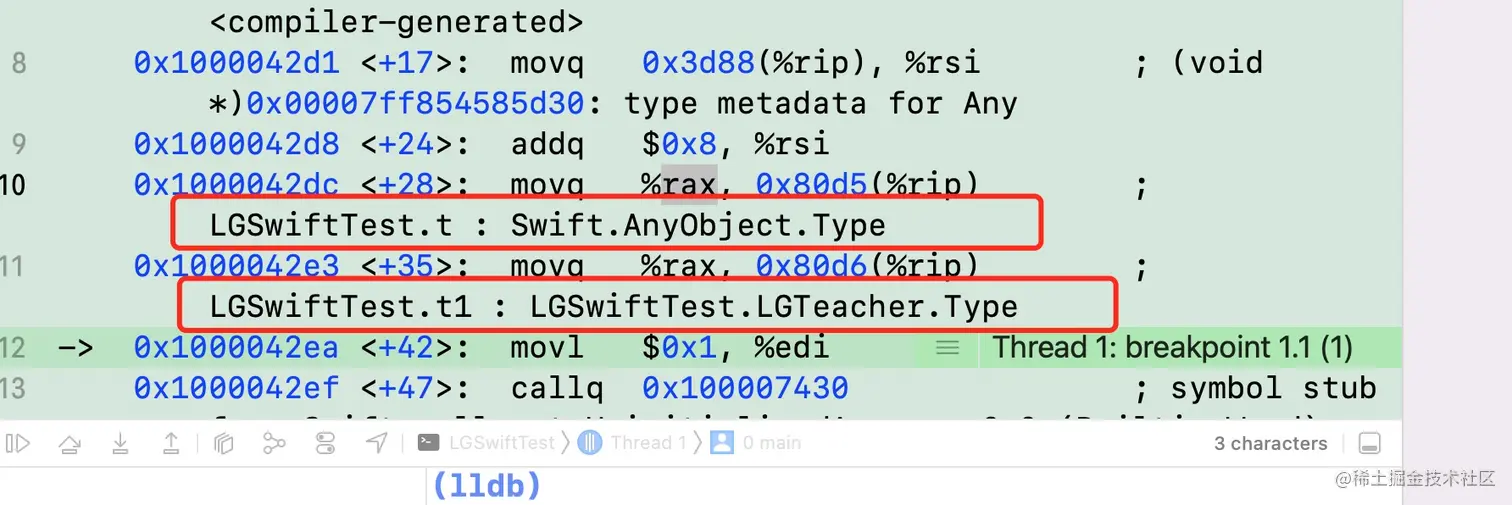Viewport: 1512px width, 505px height.
Task: Click the Thread 1: breakpoint 1.1 label
Action: pyautogui.click(x=1172, y=348)
